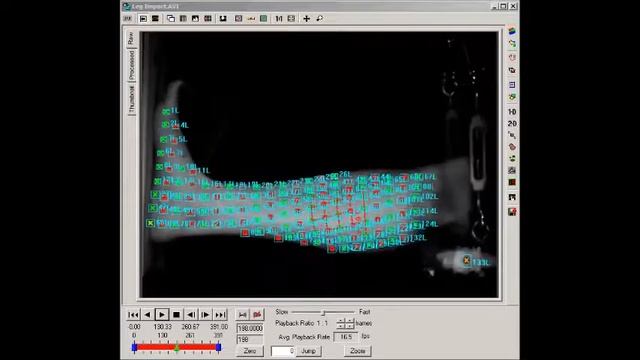Click the black floppy-style save icon

click(x=223, y=19)
